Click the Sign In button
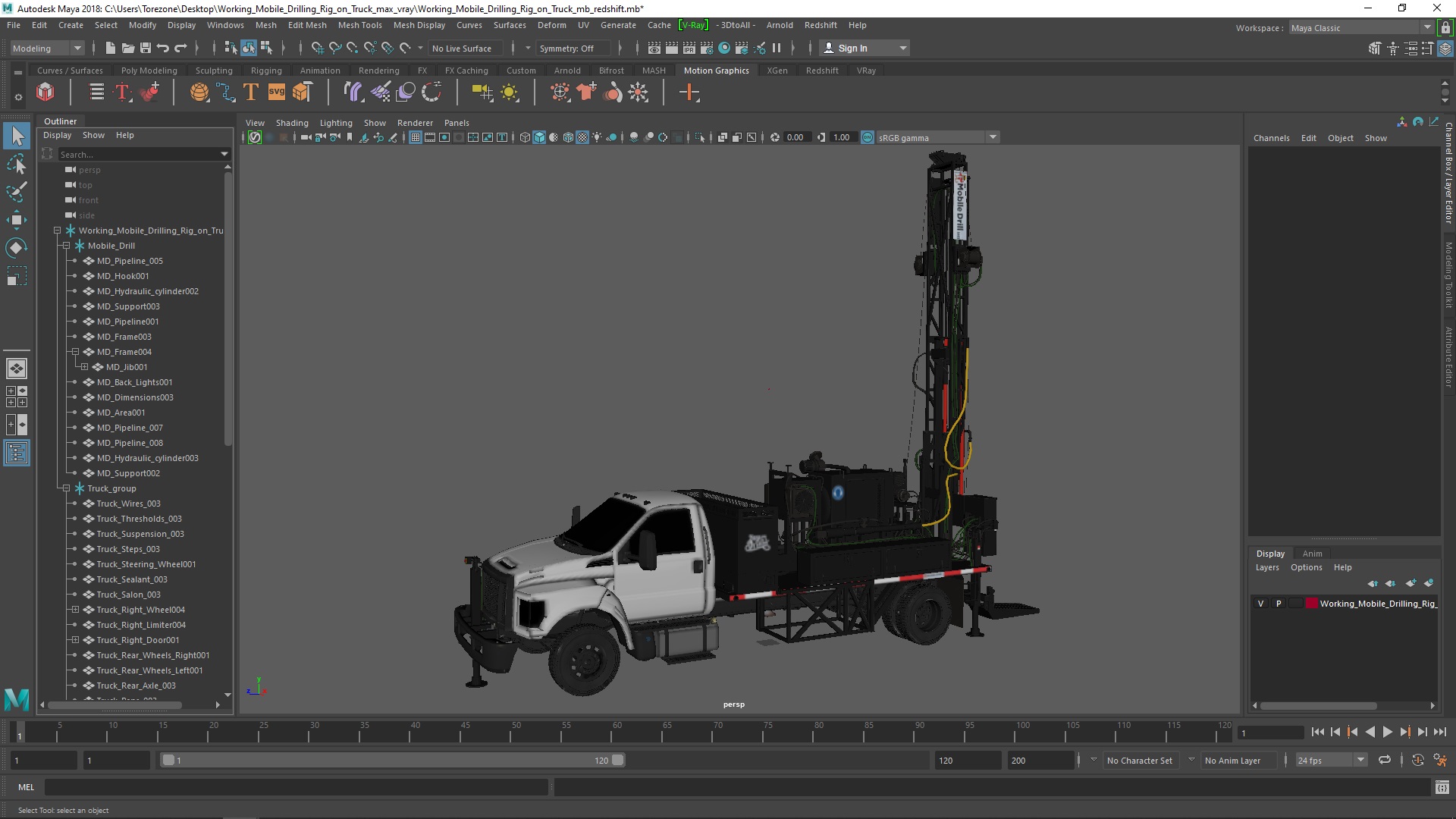 pyautogui.click(x=852, y=48)
